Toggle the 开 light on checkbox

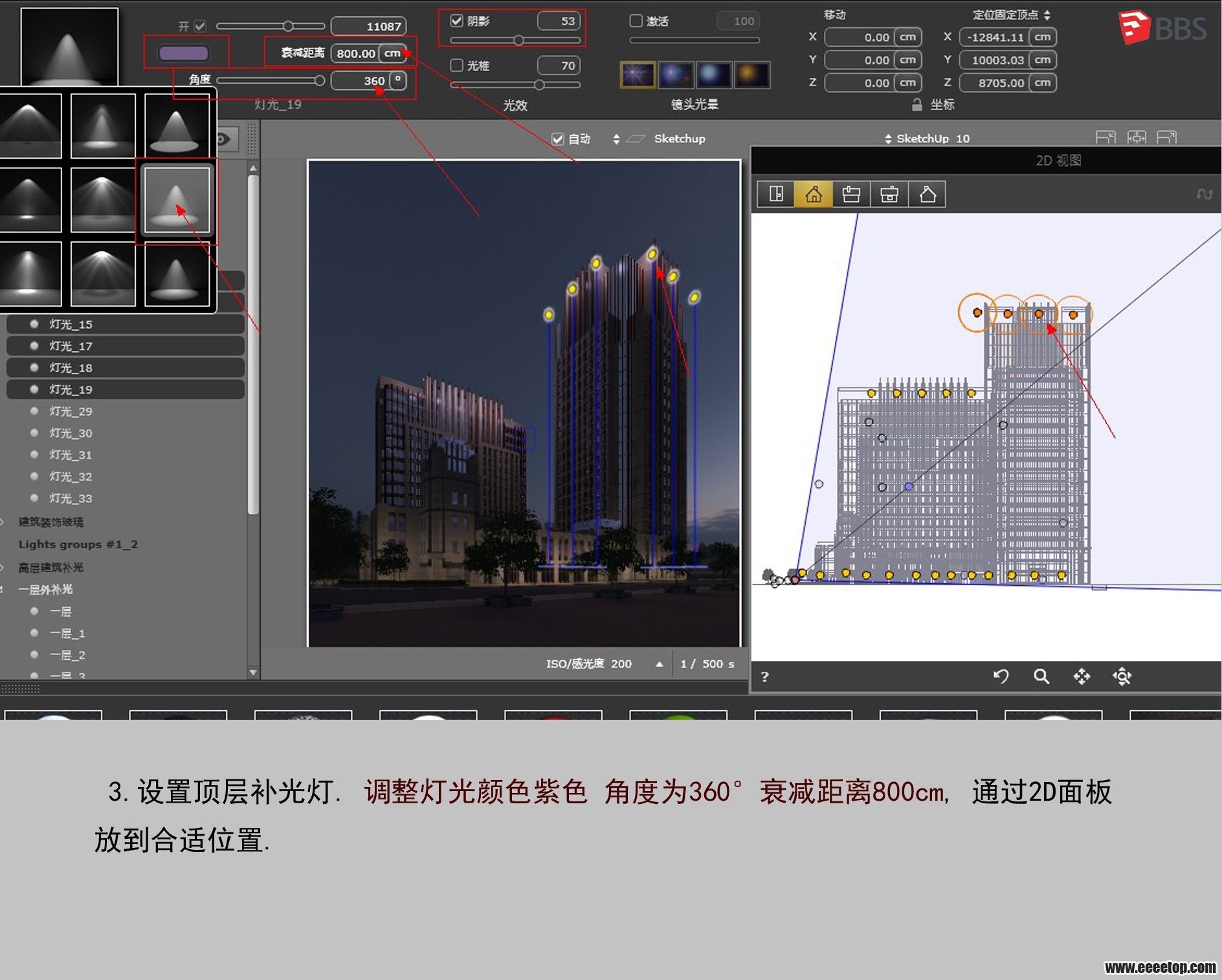[x=200, y=26]
